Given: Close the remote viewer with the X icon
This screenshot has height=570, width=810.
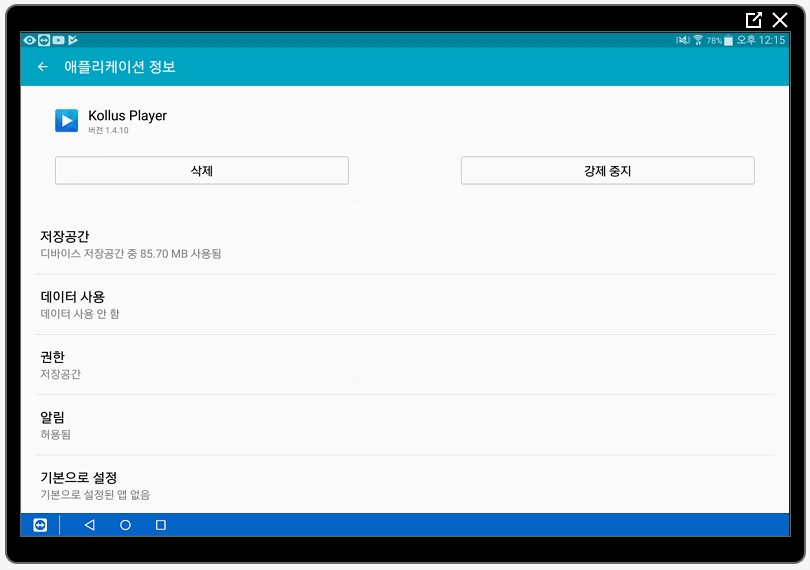Looking at the screenshot, I should 780,20.
